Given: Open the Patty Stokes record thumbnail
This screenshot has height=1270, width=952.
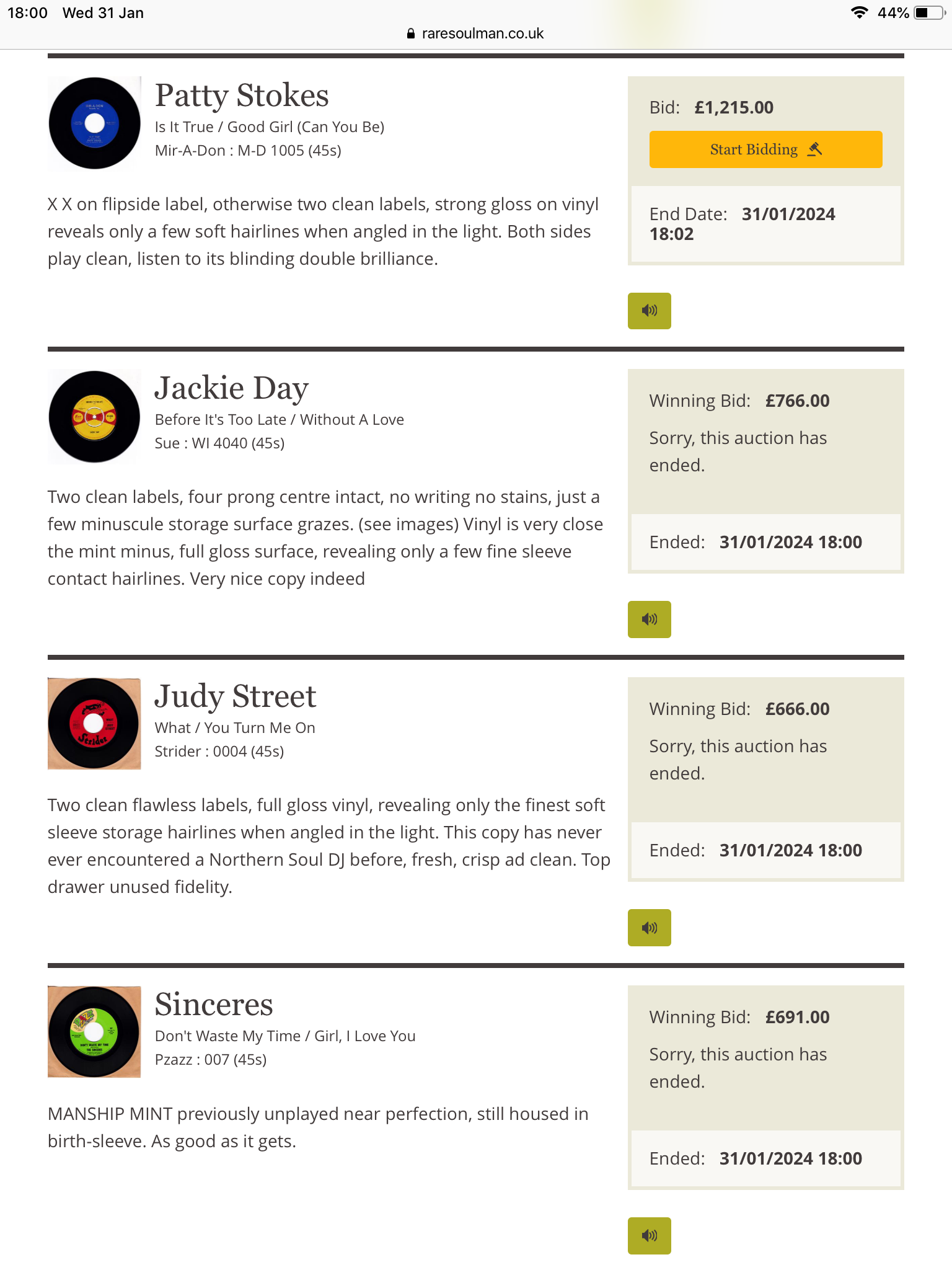Looking at the screenshot, I should tap(94, 123).
